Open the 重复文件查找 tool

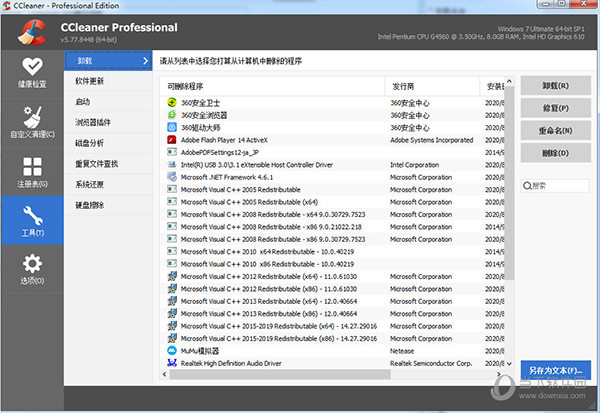pos(97,164)
